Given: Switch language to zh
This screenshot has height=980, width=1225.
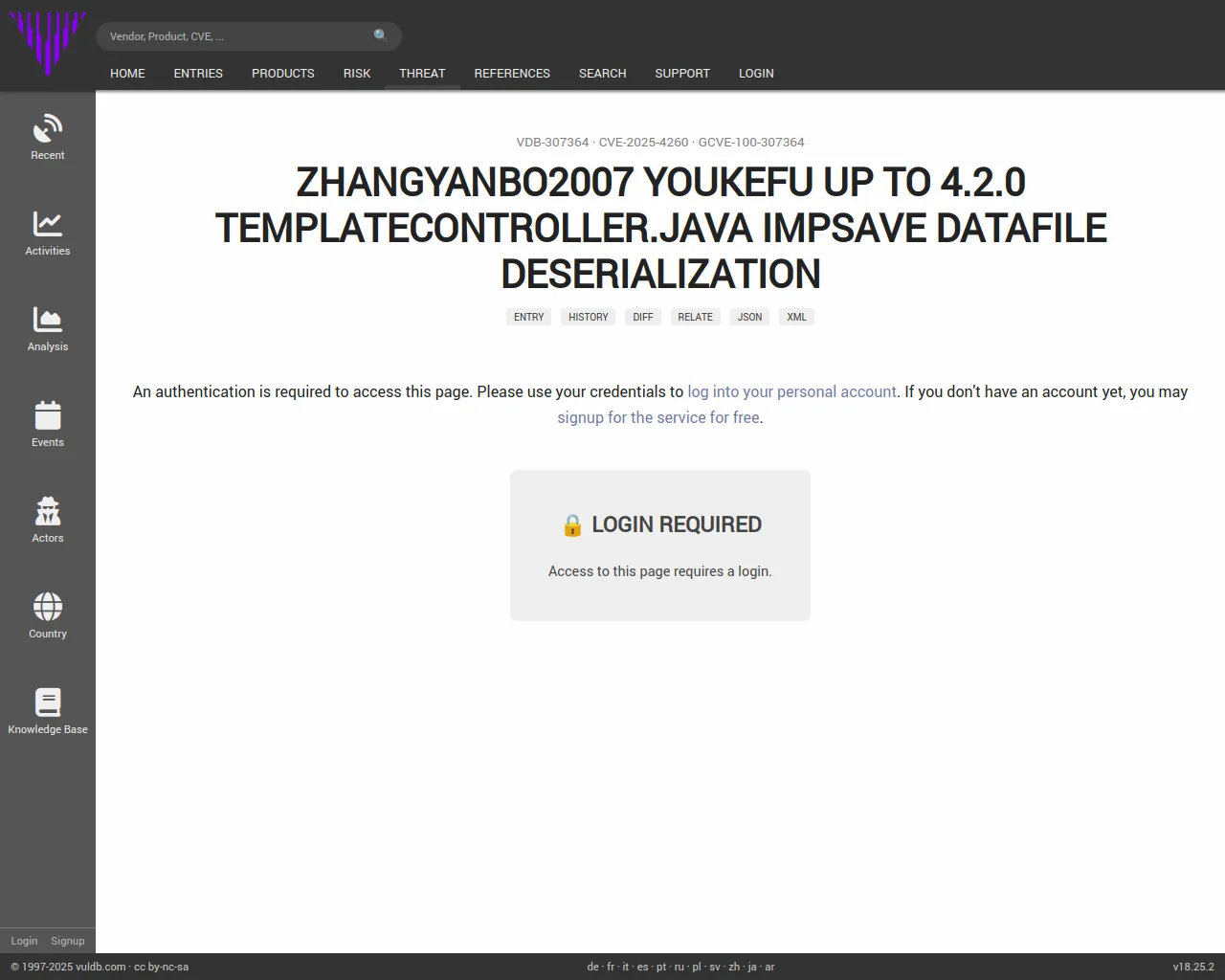Looking at the screenshot, I should click(734, 967).
